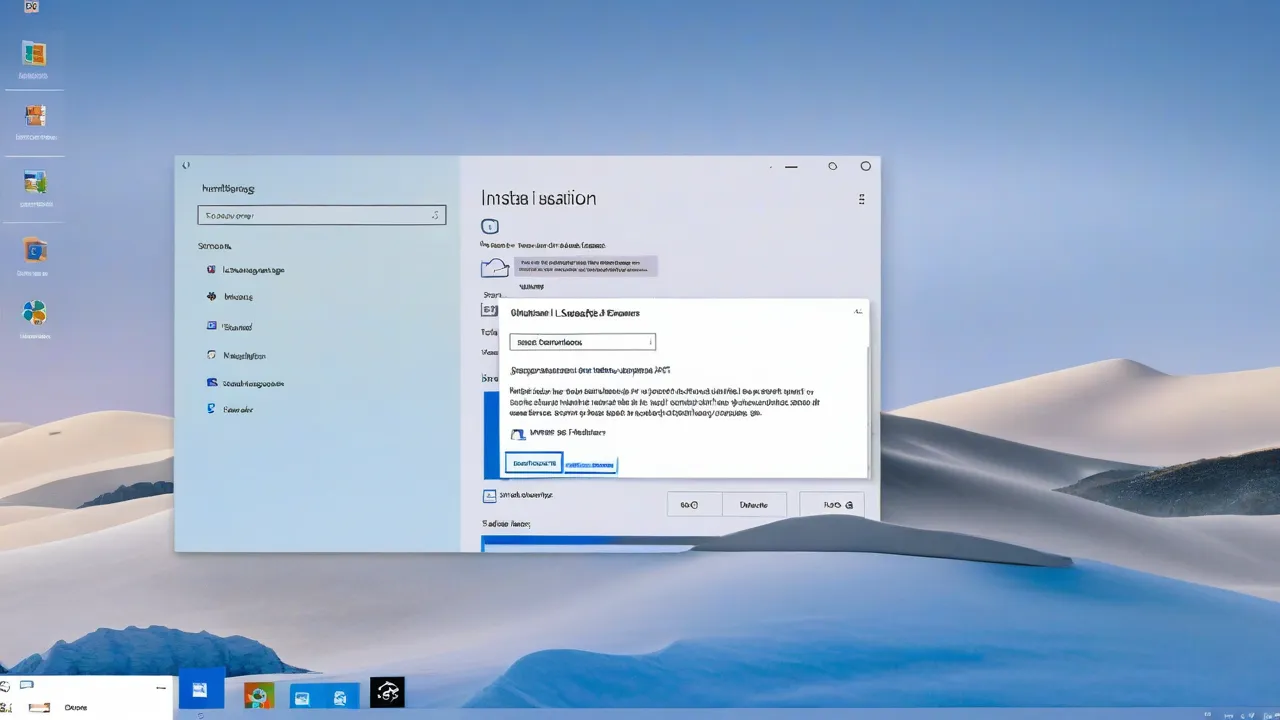Close the white dialog using its corner X
Viewport: 1280px width, 720px height.
pyautogui.click(x=857, y=312)
